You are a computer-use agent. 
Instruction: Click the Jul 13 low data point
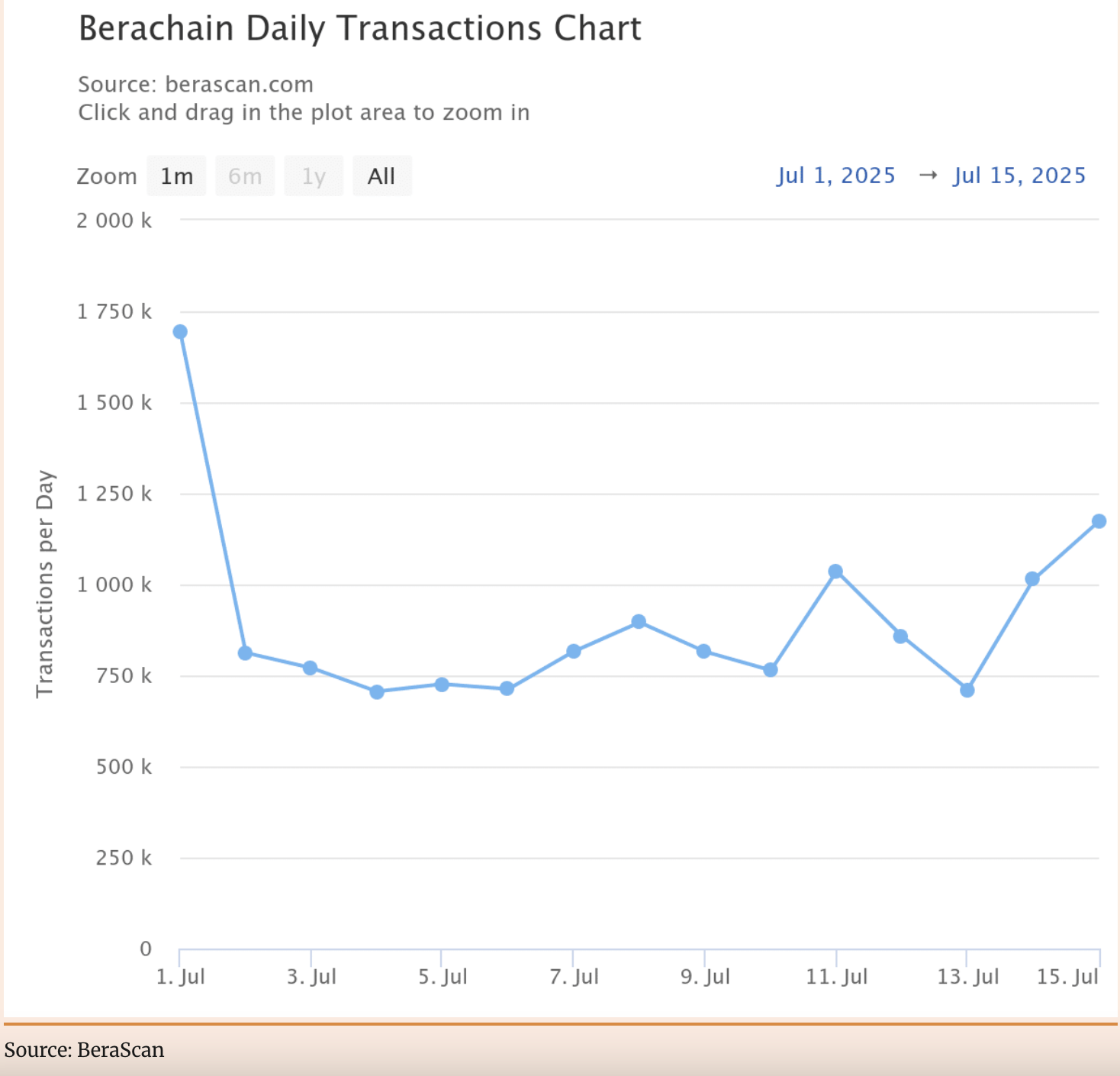point(967,691)
